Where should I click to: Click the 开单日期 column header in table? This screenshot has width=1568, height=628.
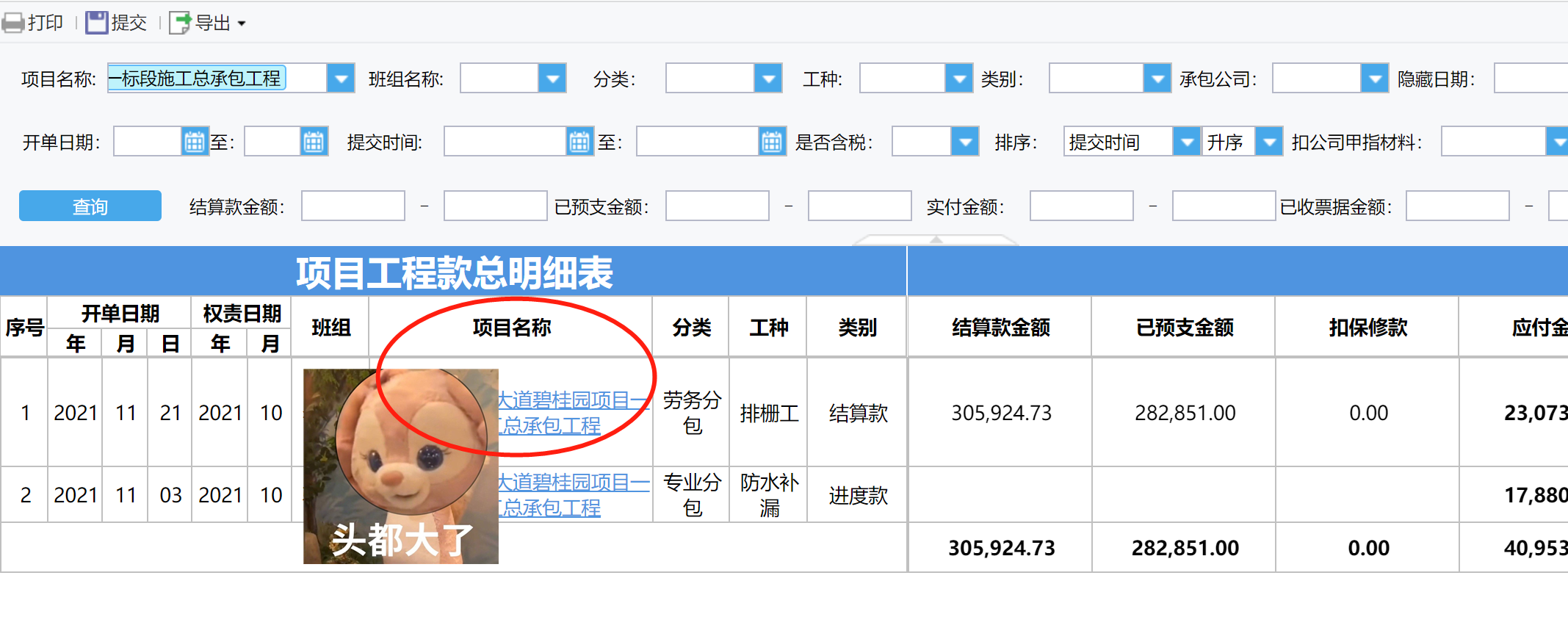click(120, 314)
